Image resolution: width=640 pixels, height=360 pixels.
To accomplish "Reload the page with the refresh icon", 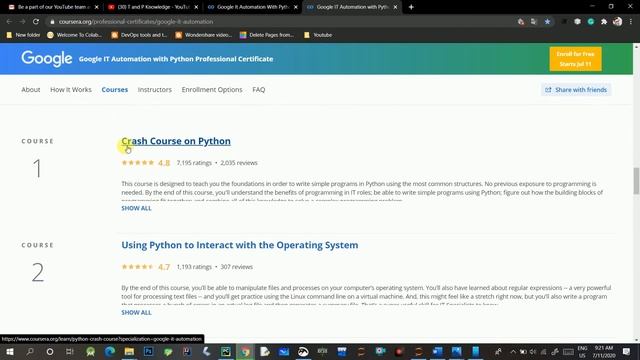I will [x=36, y=22].
